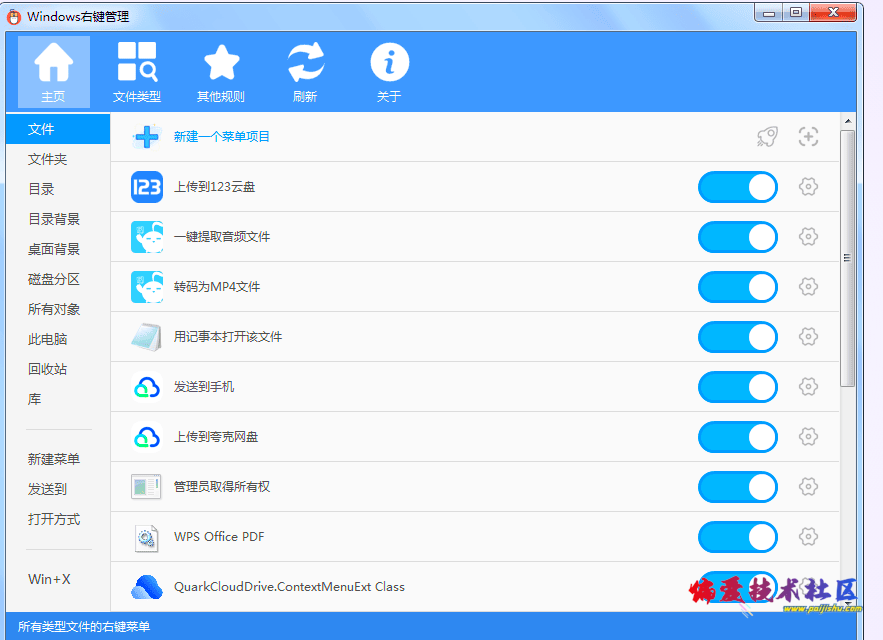The height and width of the screenshot is (640, 883).
Task: Click the icon beside 管理员取得所有权
Action: click(146, 487)
